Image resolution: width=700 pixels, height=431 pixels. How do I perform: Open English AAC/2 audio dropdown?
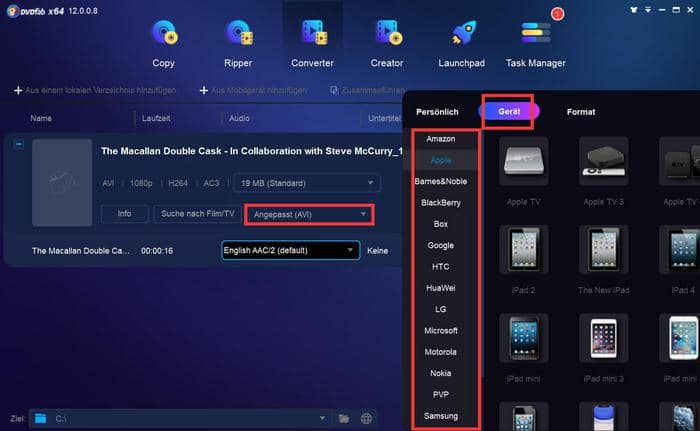coord(291,251)
